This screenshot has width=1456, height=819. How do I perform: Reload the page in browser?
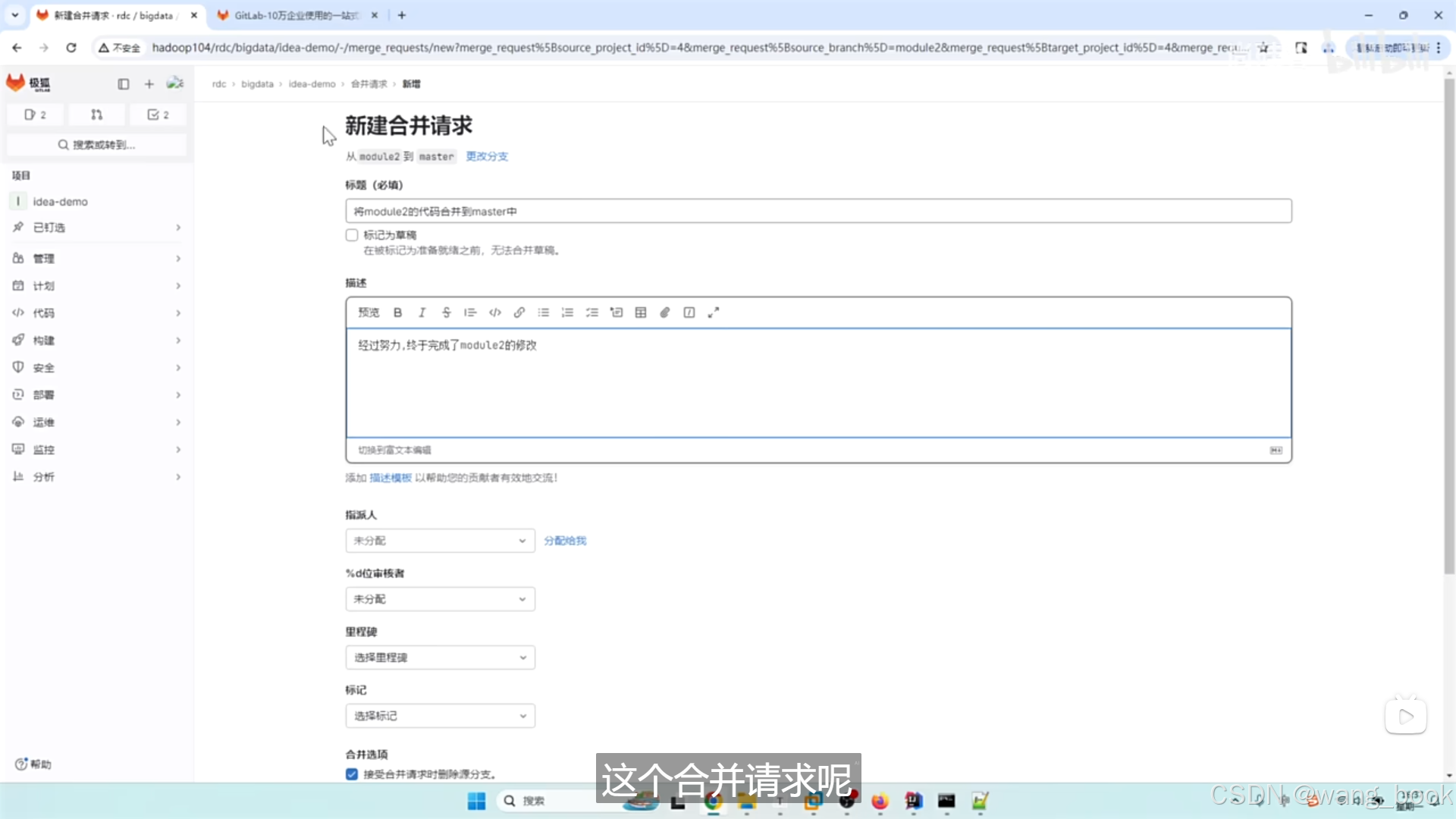tap(71, 48)
